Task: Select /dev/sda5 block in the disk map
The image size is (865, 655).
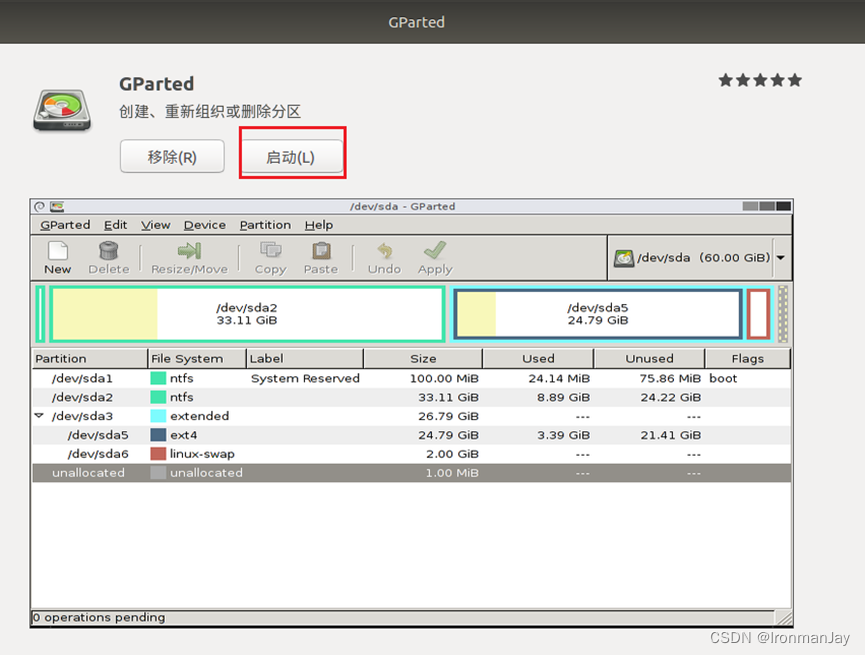Action: 597,314
